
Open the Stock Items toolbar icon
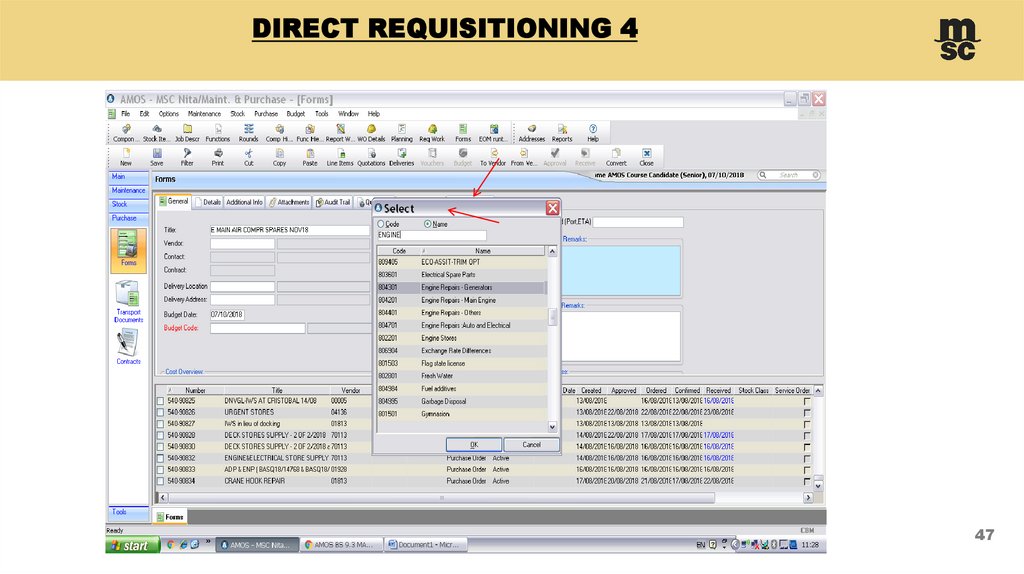(x=155, y=133)
